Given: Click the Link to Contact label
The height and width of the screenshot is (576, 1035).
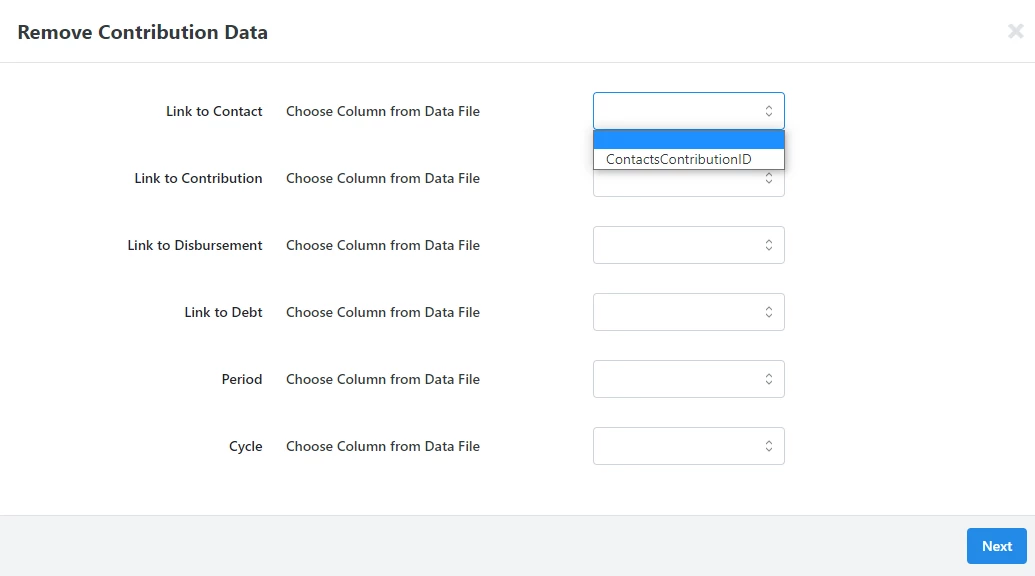Looking at the screenshot, I should (x=214, y=111).
